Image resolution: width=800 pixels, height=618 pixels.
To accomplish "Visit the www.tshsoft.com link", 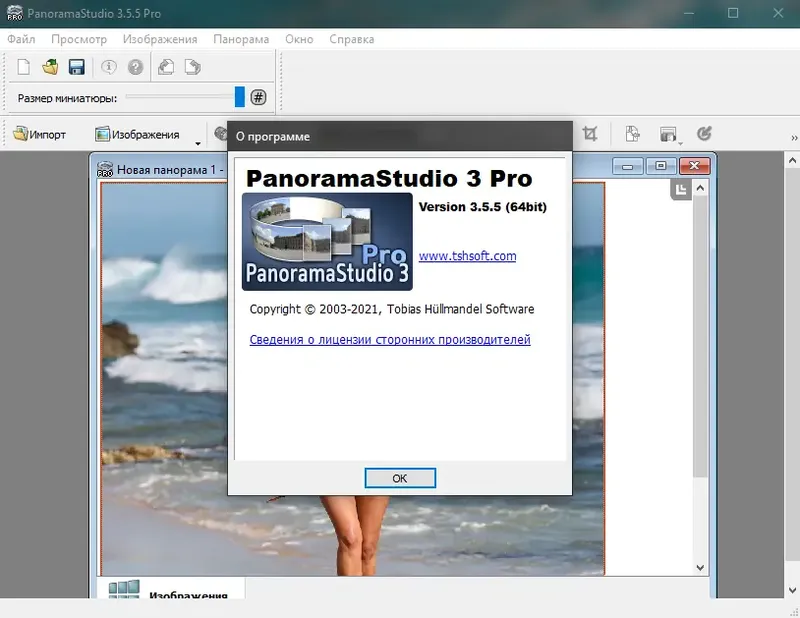I will [x=467, y=256].
